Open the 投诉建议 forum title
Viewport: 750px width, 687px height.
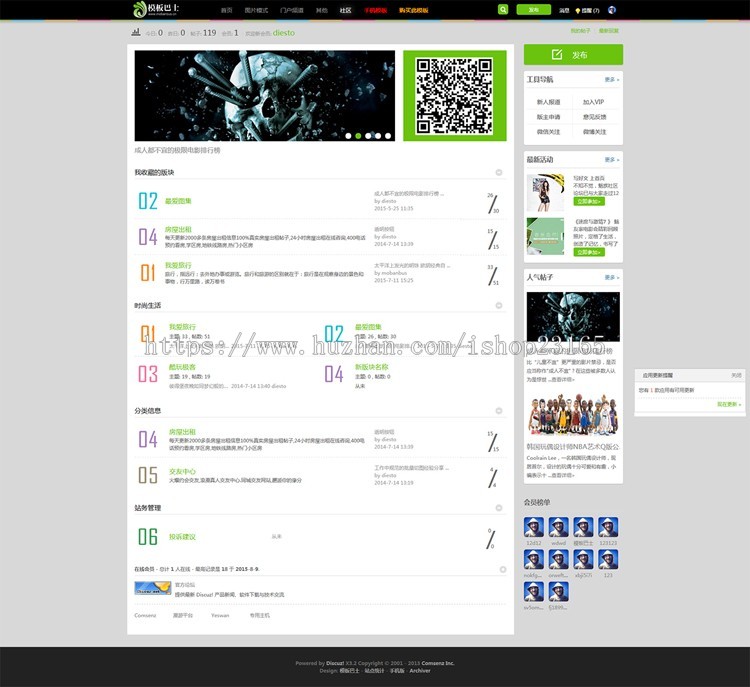182,537
